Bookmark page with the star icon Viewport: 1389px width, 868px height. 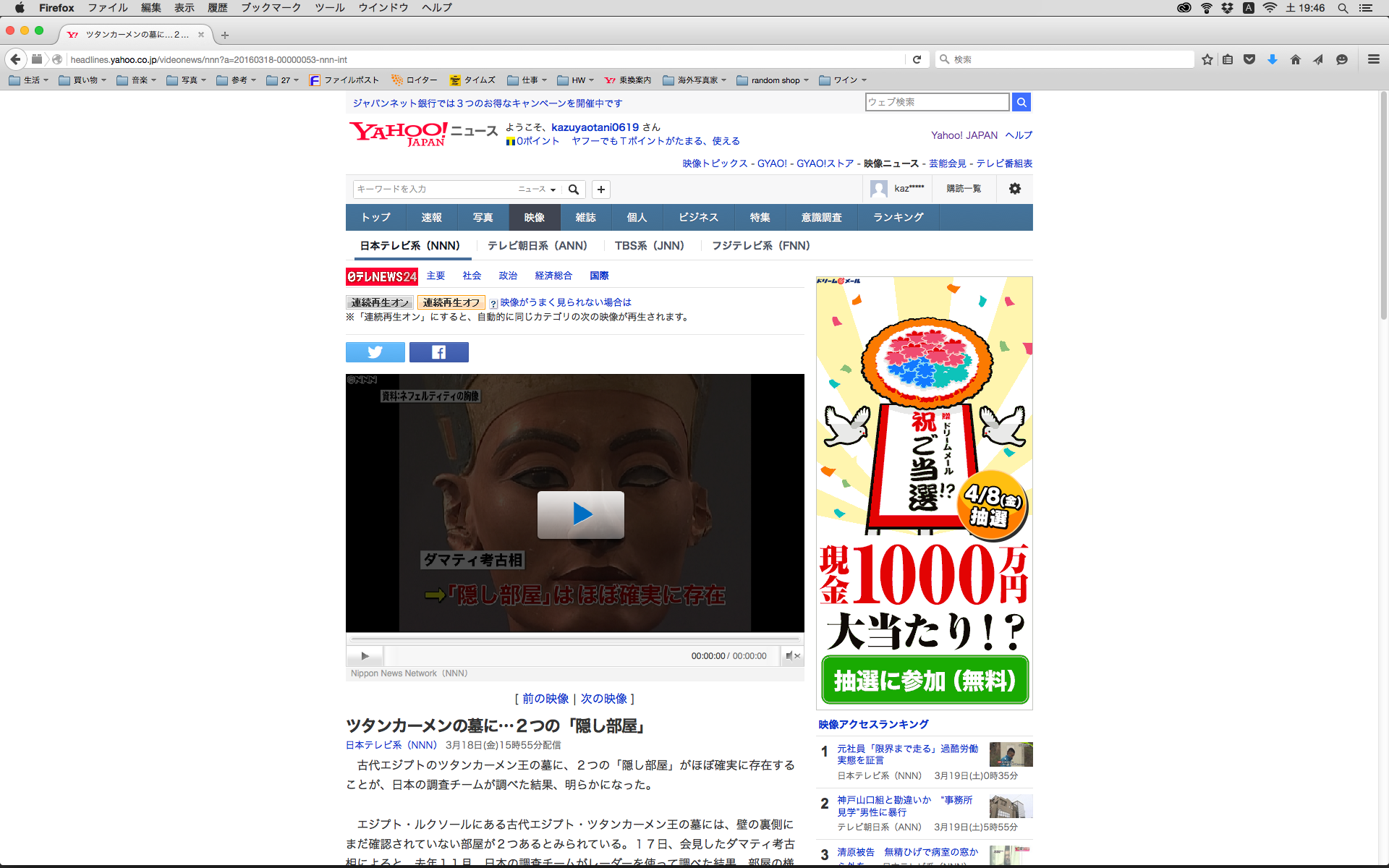tap(1207, 59)
